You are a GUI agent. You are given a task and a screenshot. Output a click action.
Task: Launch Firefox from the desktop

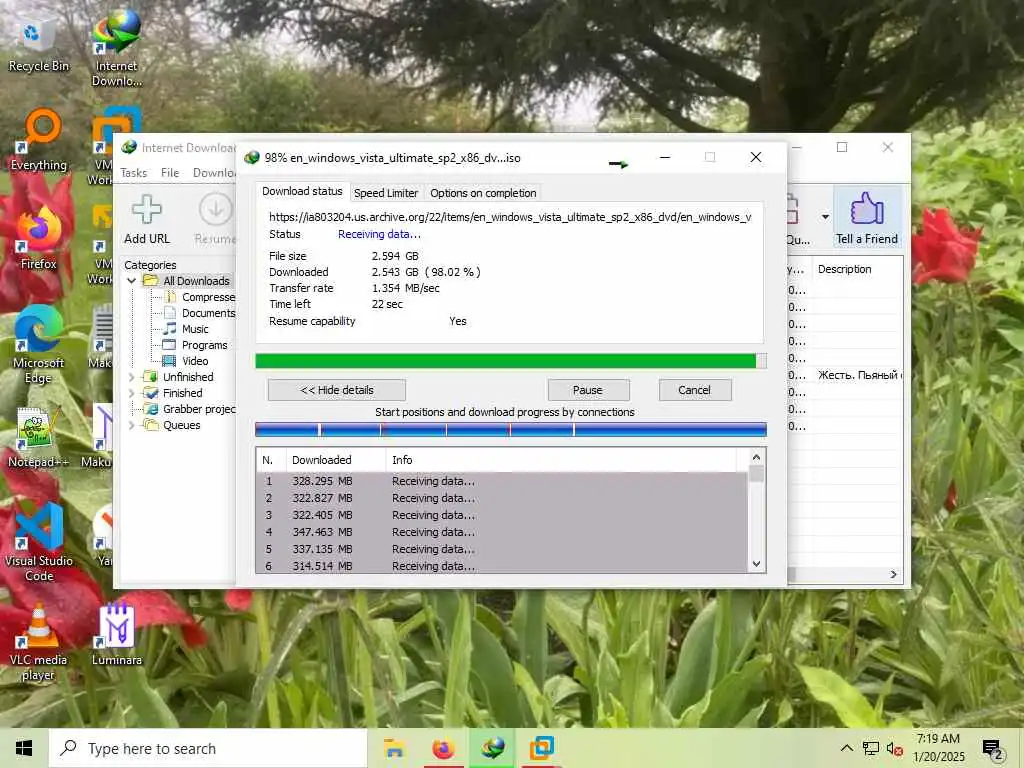39,238
